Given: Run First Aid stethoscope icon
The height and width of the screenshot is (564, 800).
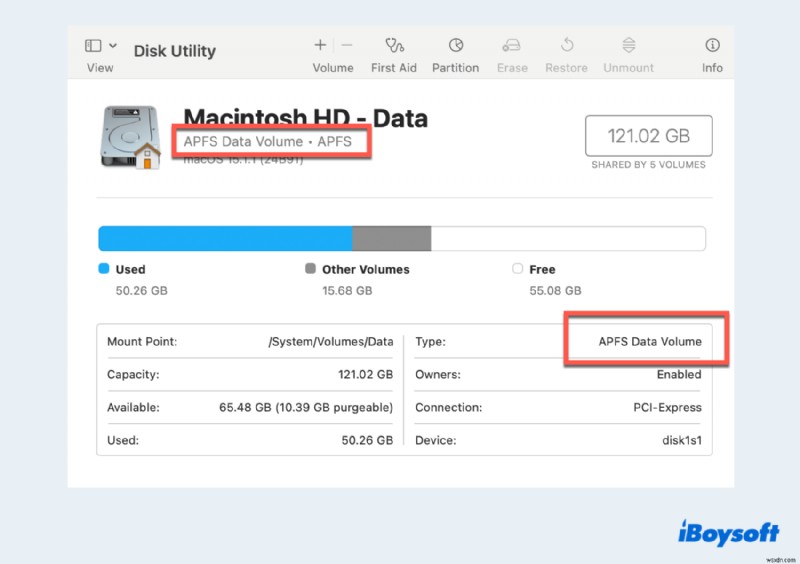Looking at the screenshot, I should coord(394,45).
